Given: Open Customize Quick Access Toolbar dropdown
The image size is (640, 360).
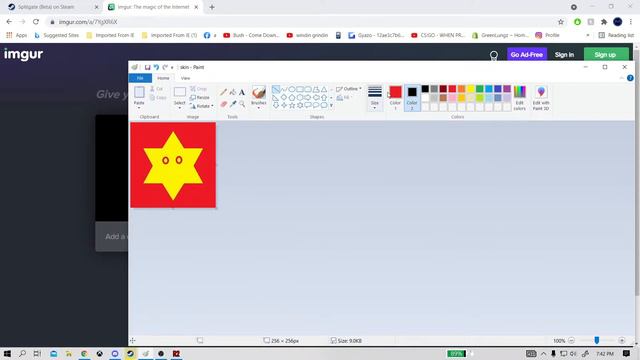Looking at the screenshot, I should 172,67.
